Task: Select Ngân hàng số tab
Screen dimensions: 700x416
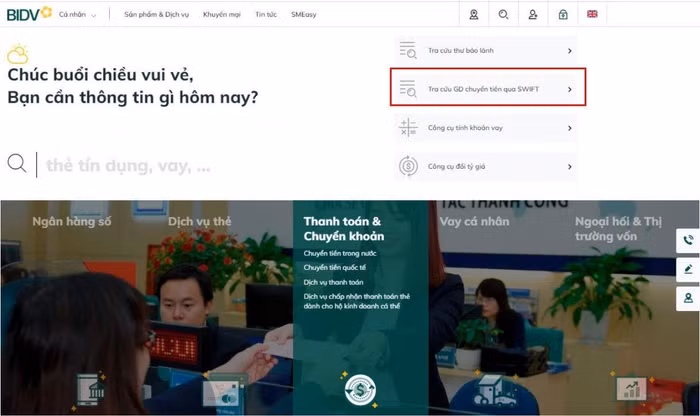Action: (71, 221)
